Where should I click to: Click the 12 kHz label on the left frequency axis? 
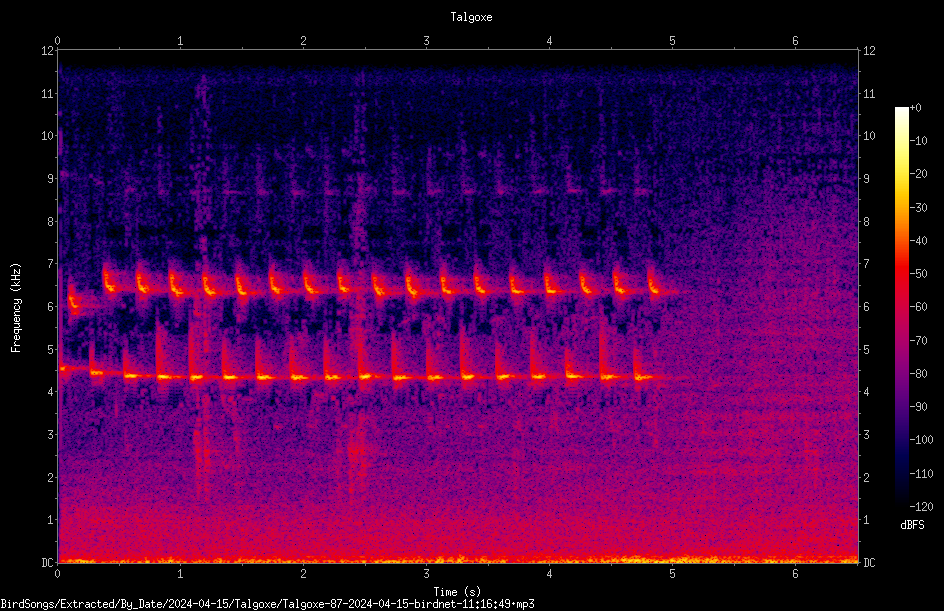(x=48, y=51)
